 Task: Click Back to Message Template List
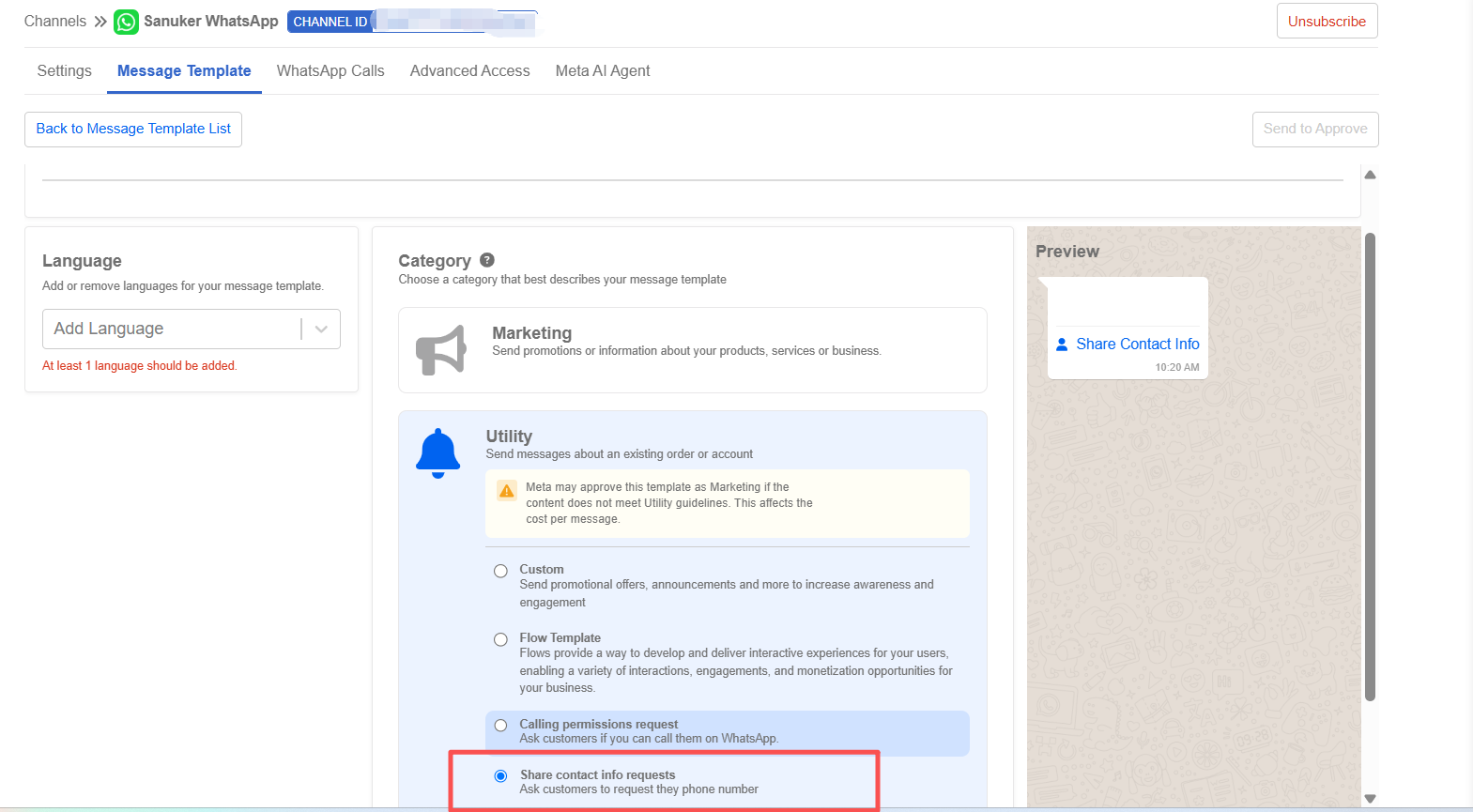click(133, 130)
